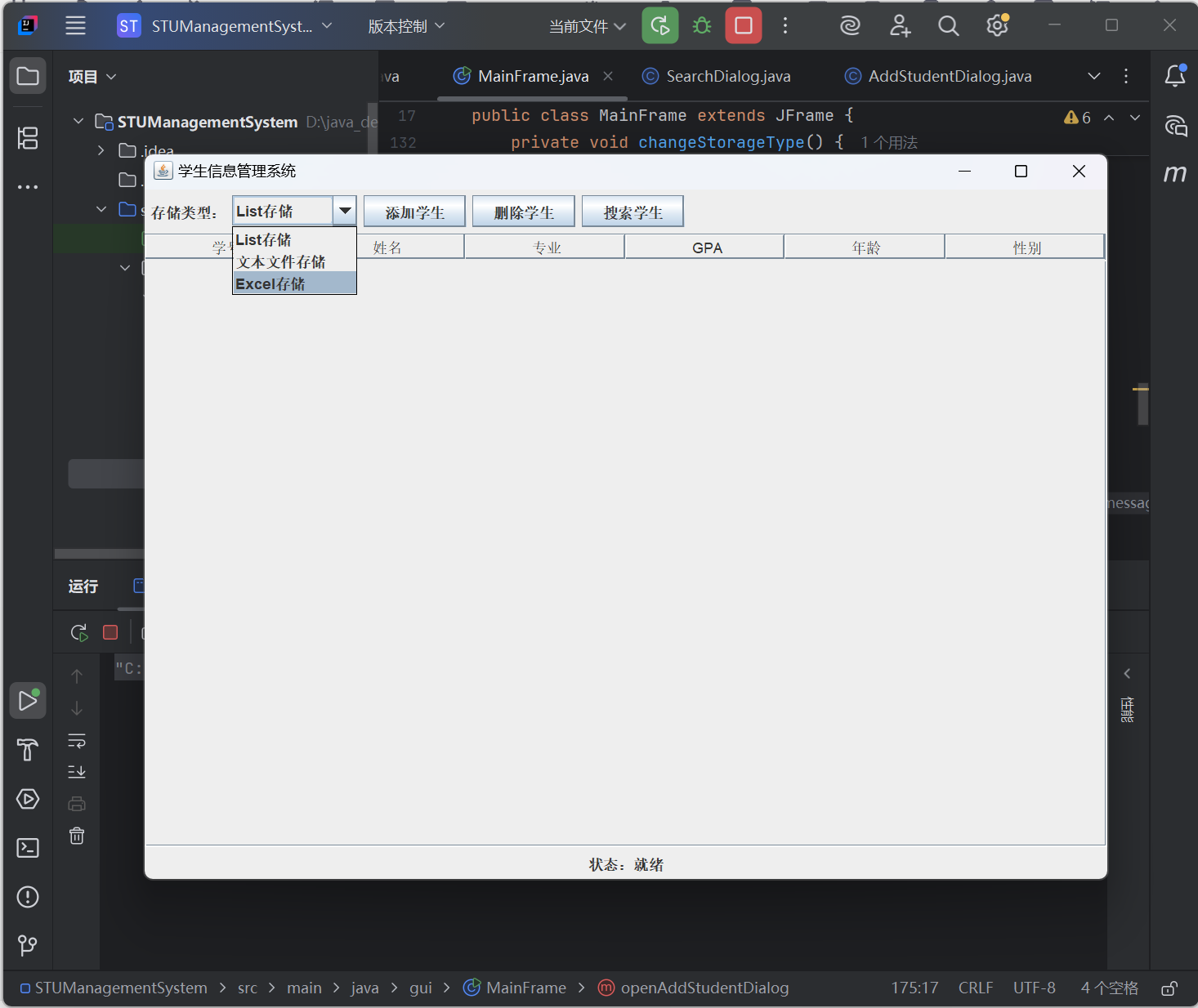The width and height of the screenshot is (1198, 1008).
Task: Open the 版本控制 dropdown
Action: (x=406, y=26)
